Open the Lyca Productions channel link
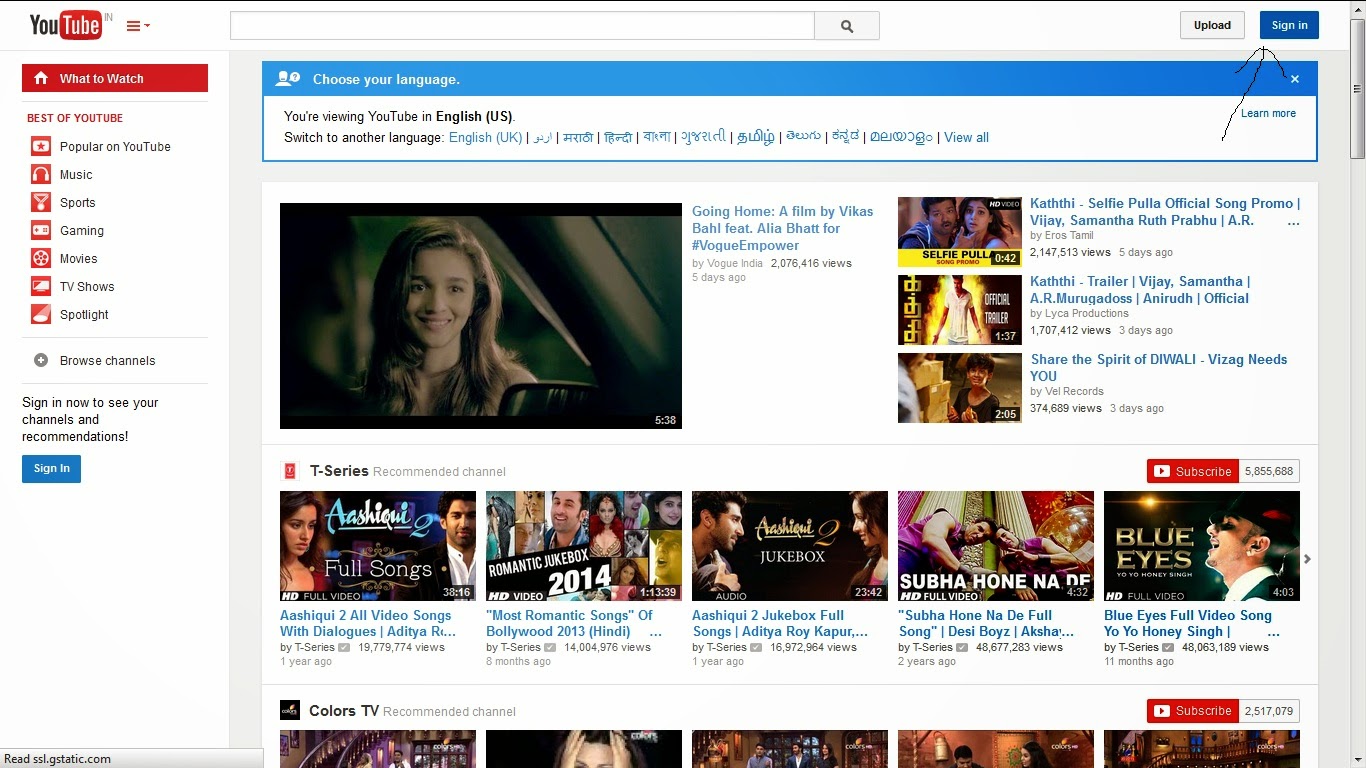 (x=1087, y=313)
